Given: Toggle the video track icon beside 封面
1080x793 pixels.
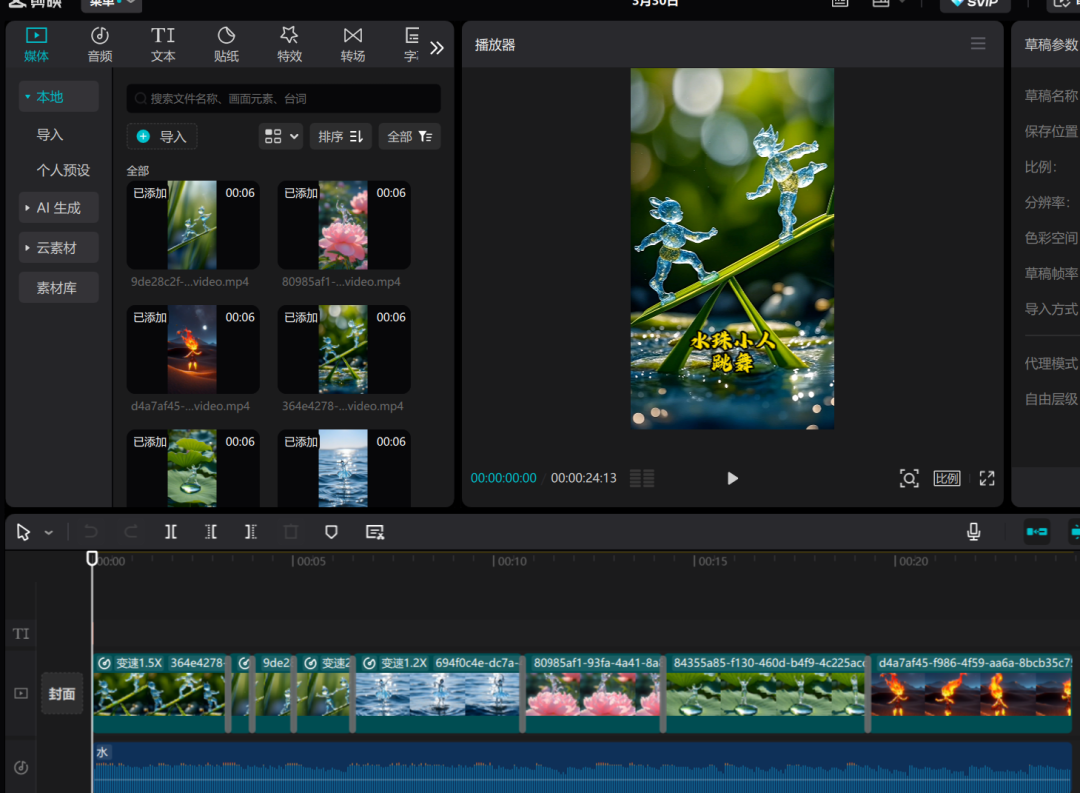Looking at the screenshot, I should point(21,693).
